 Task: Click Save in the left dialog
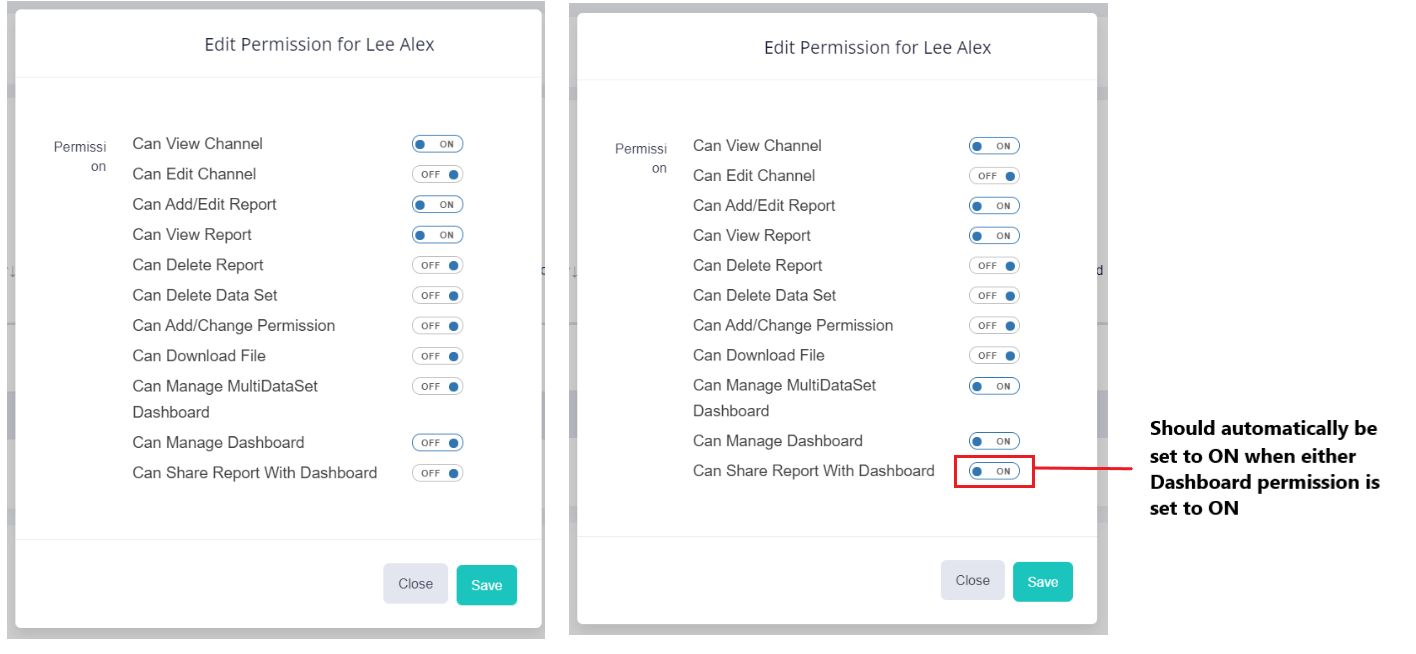pos(486,585)
